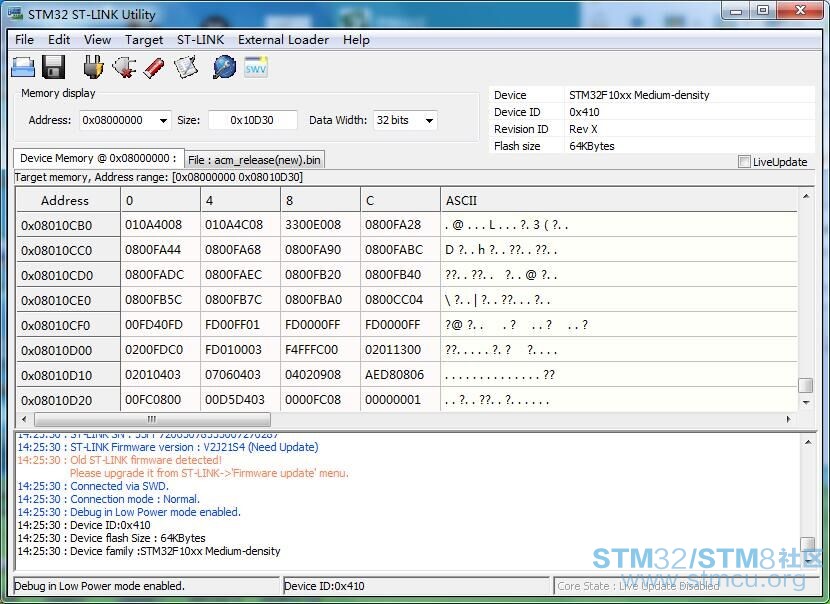830x604 pixels.
Task: Click column header C
Action: (400, 200)
